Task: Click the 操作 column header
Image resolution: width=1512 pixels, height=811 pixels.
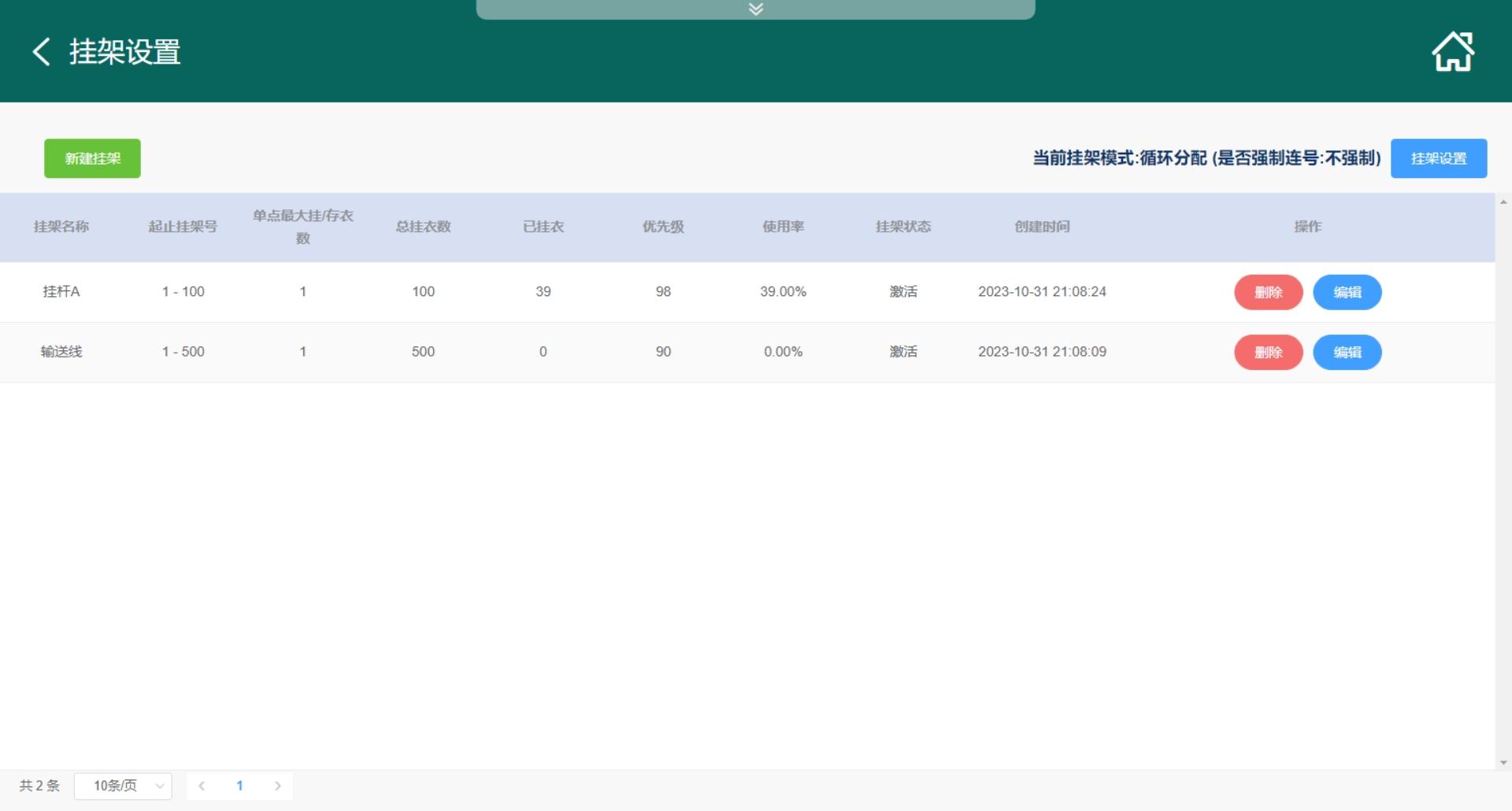Action: (1307, 227)
